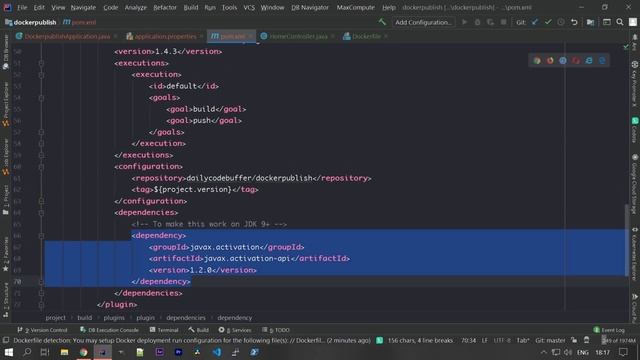Open the Codota side panel
The width and height of the screenshot is (640, 360).
click(635, 130)
